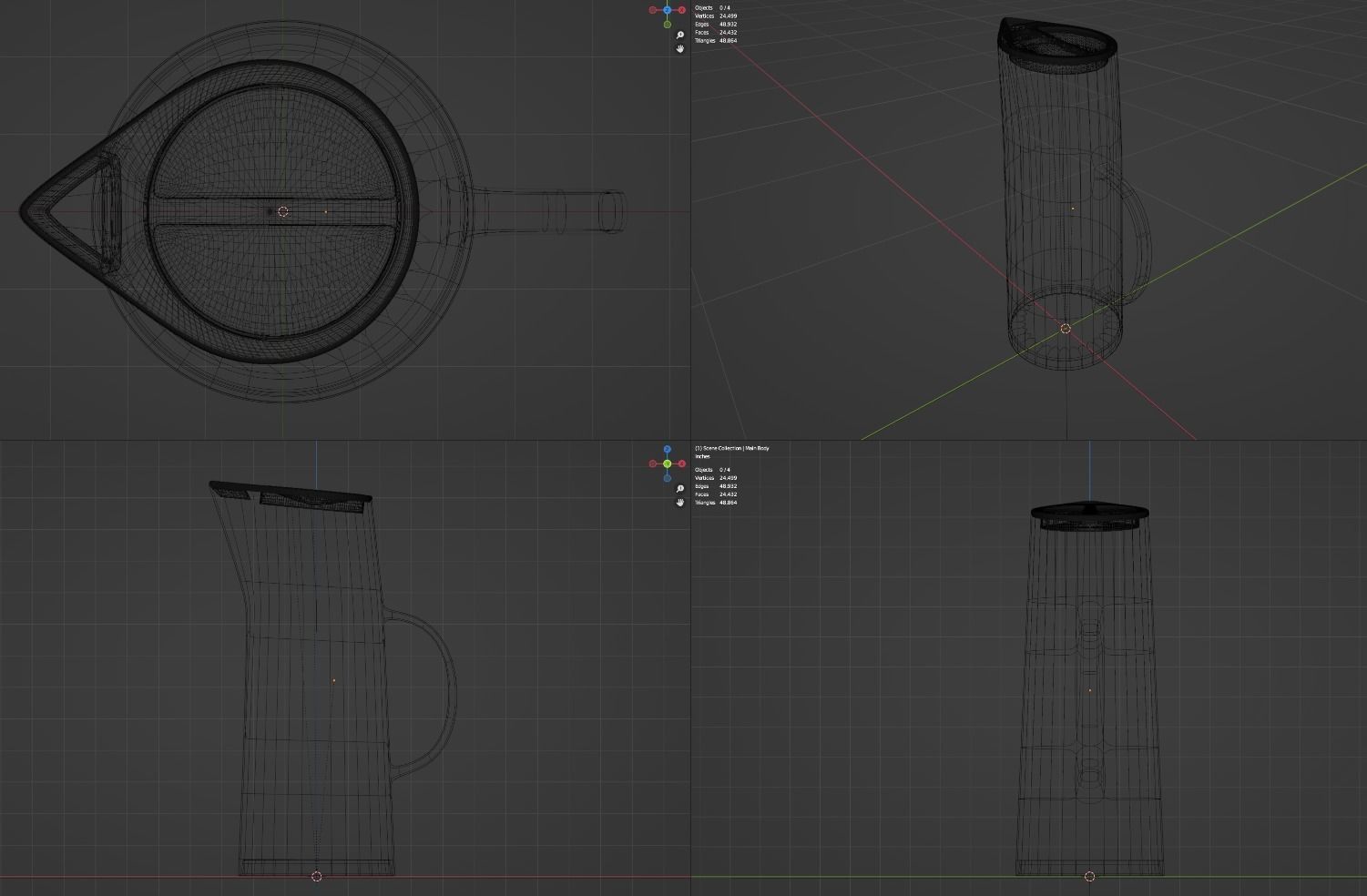Click blue Z axis atop front-view gizmo
Image resolution: width=1367 pixels, height=896 pixels.
[x=668, y=449]
